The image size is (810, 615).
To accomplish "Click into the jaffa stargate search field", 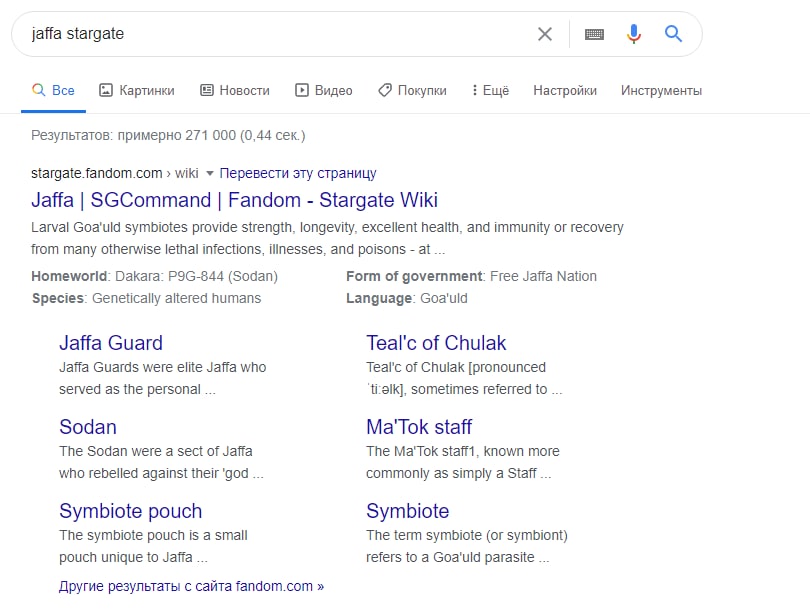I will coord(270,34).
